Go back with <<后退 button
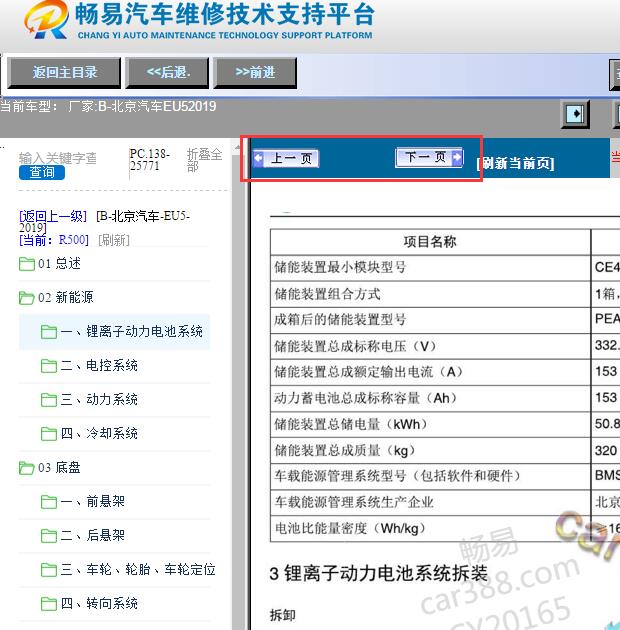Screen dimensions: 620x630 pos(167,73)
